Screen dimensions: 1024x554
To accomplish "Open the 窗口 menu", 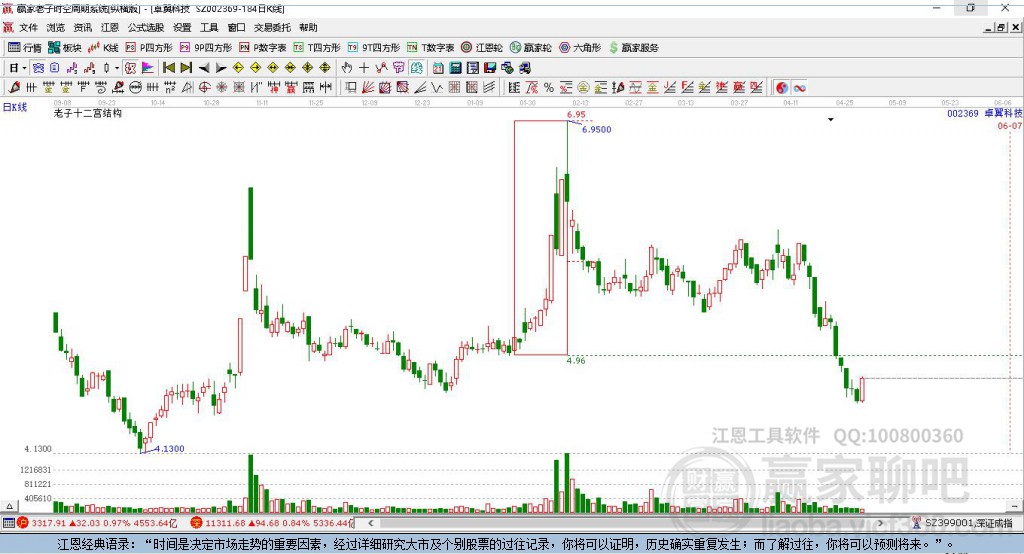I will click(x=236, y=27).
